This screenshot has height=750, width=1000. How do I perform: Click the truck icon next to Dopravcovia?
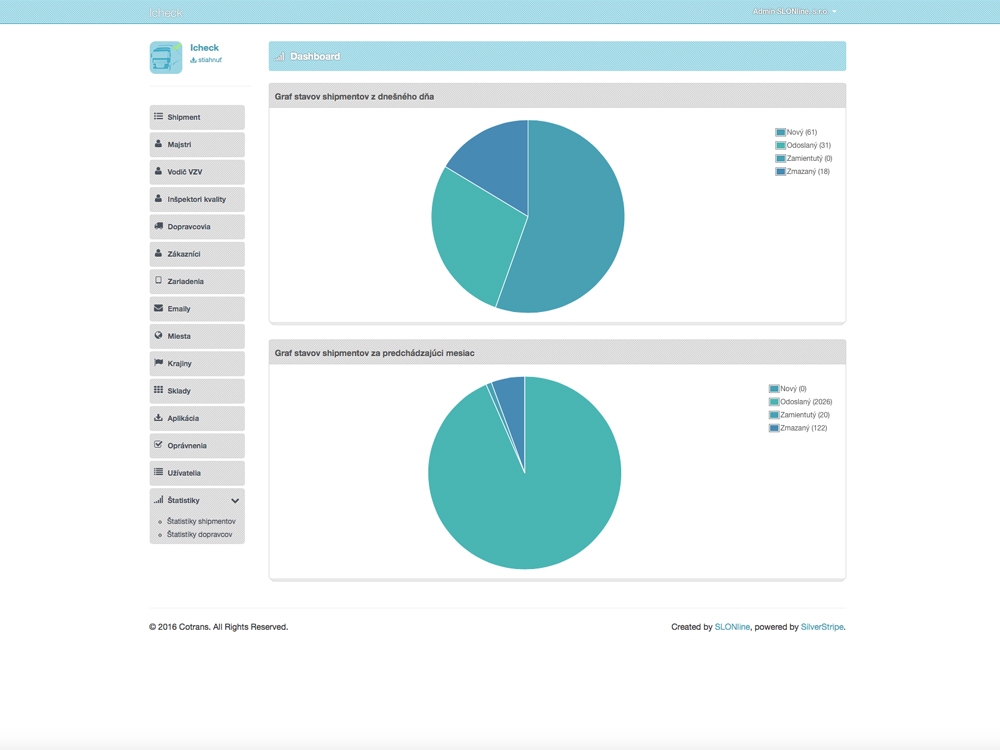pos(158,226)
